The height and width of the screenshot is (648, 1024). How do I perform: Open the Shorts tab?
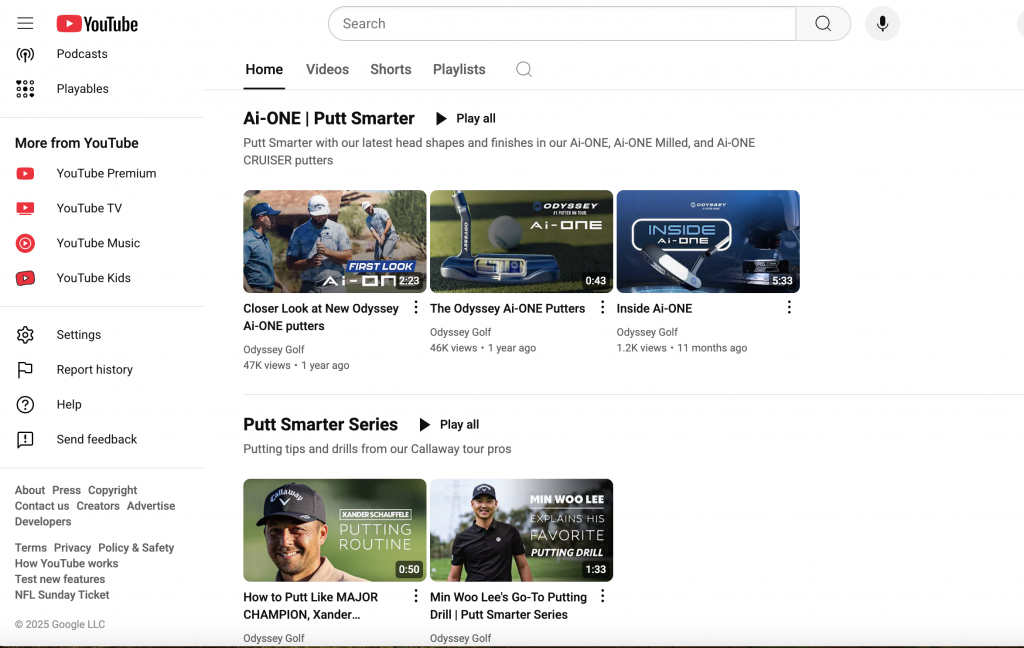tap(391, 69)
